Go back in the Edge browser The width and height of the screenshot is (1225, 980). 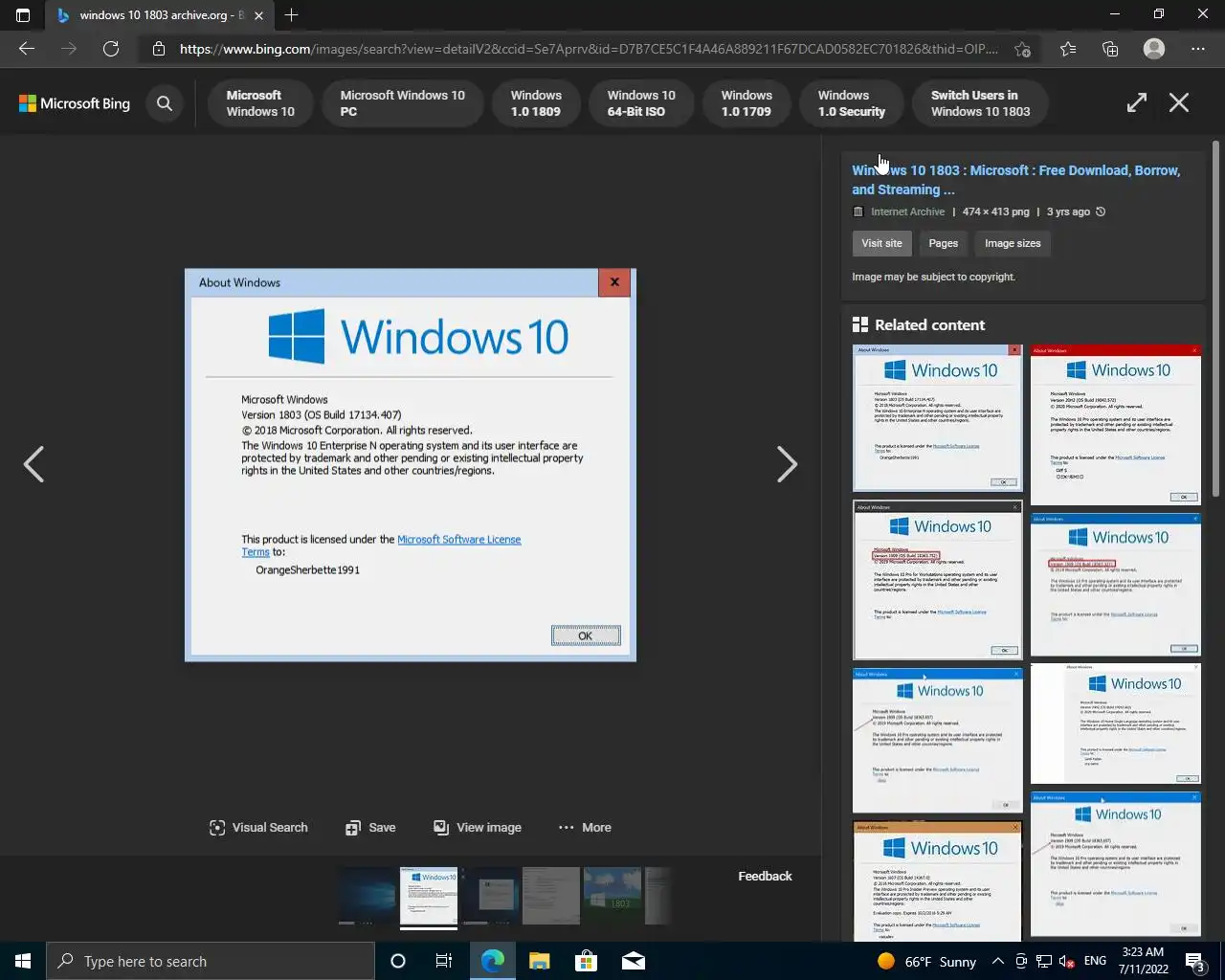pyautogui.click(x=27, y=49)
